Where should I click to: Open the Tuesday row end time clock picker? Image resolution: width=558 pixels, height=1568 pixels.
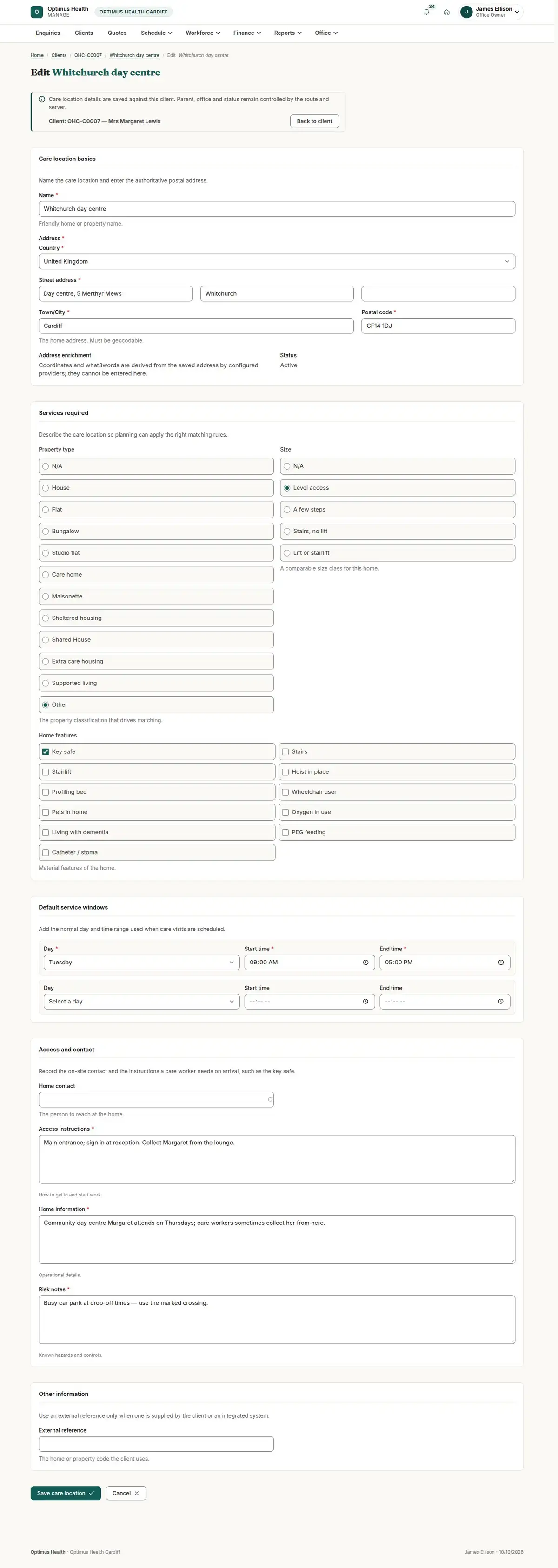point(501,963)
